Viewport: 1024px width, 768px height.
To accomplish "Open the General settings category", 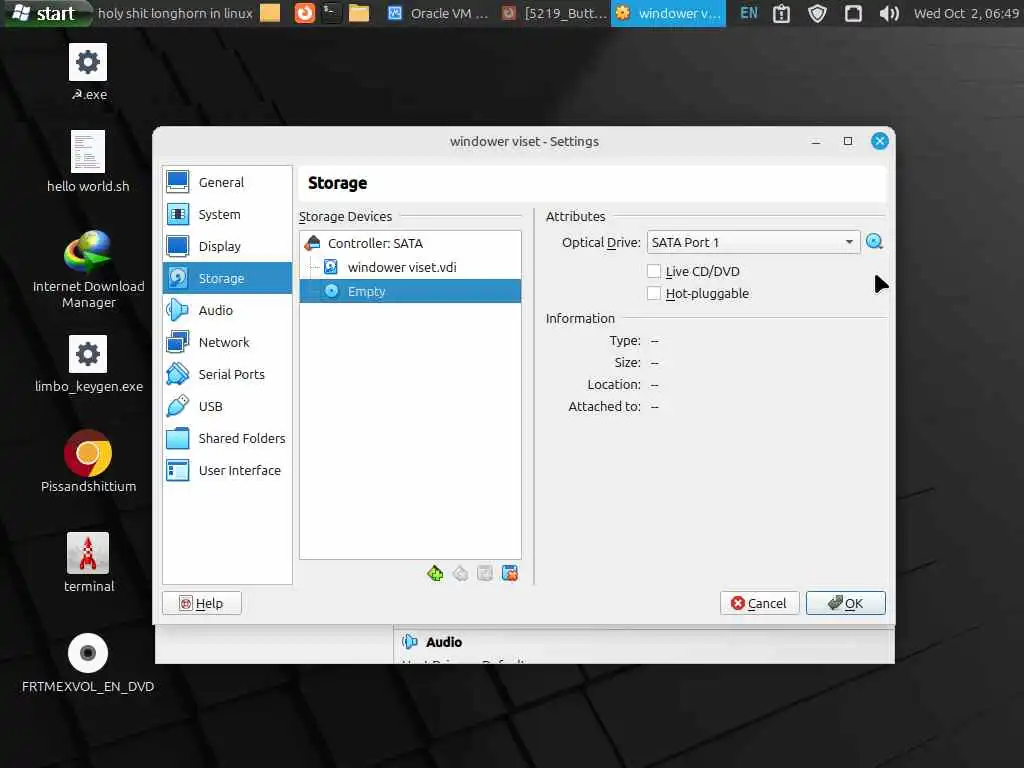I will (x=227, y=182).
